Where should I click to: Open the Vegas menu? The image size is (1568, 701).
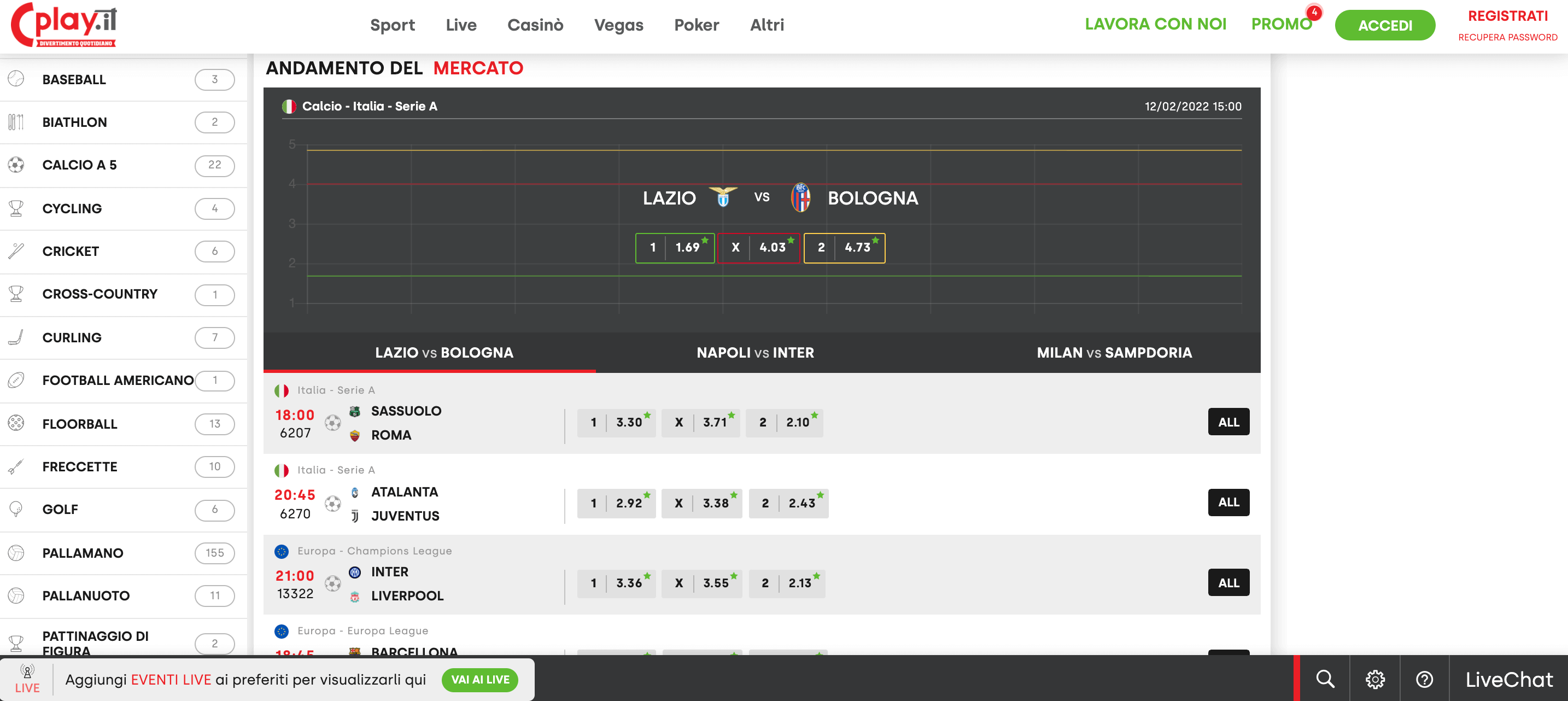[618, 25]
